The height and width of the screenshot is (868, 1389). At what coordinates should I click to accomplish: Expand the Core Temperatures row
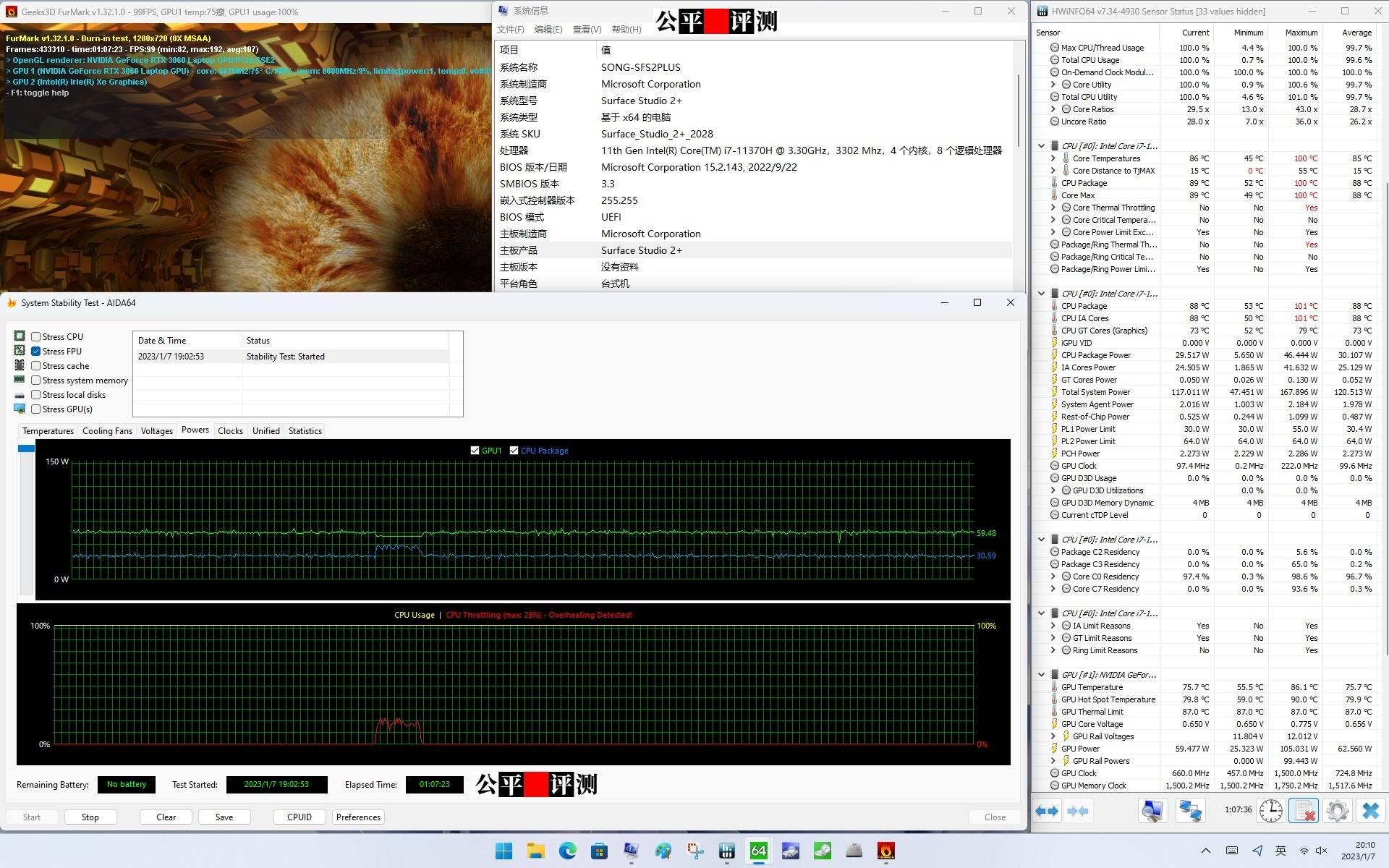[x=1053, y=158]
